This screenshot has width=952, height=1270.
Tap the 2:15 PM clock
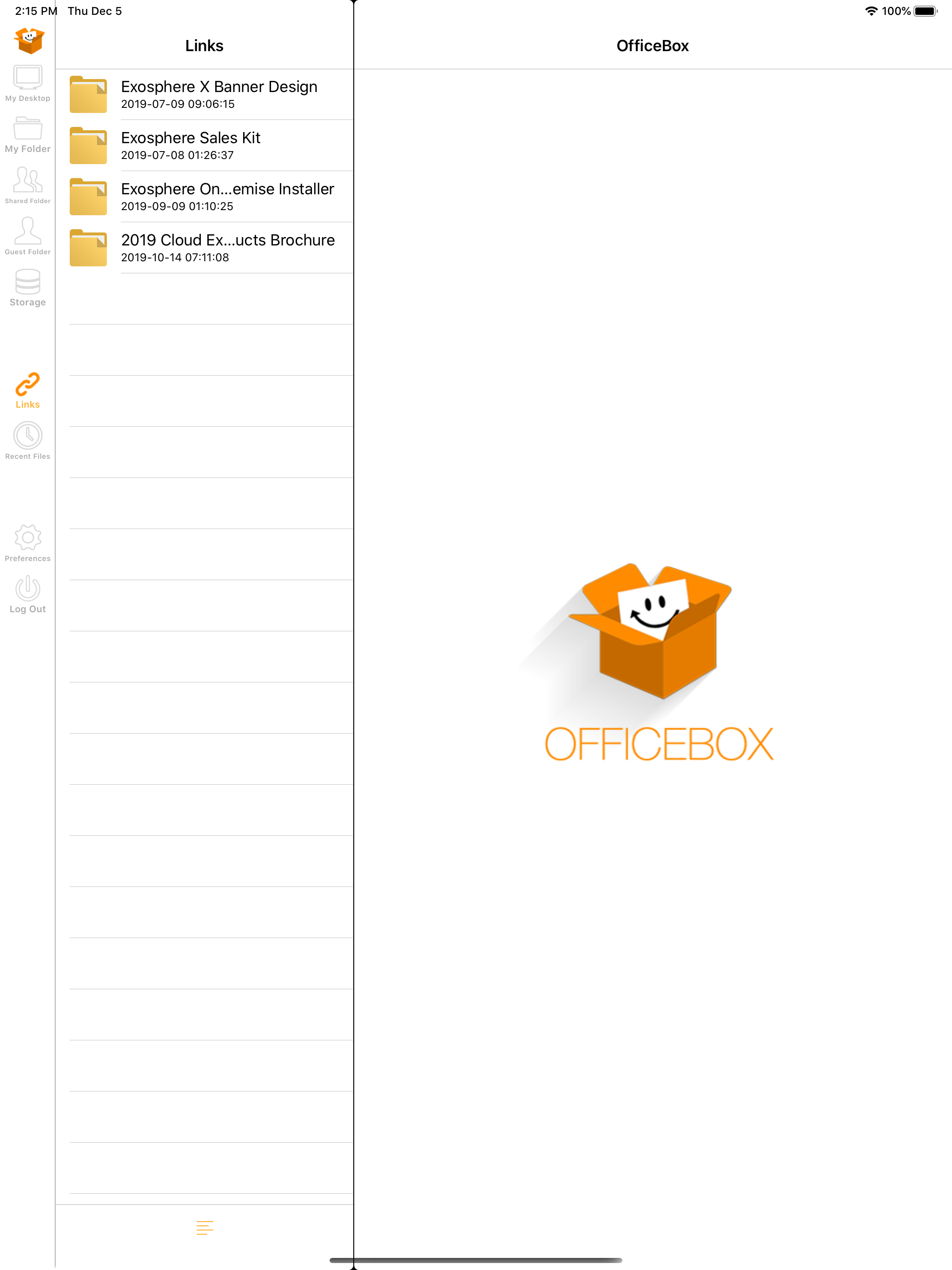click(x=36, y=11)
